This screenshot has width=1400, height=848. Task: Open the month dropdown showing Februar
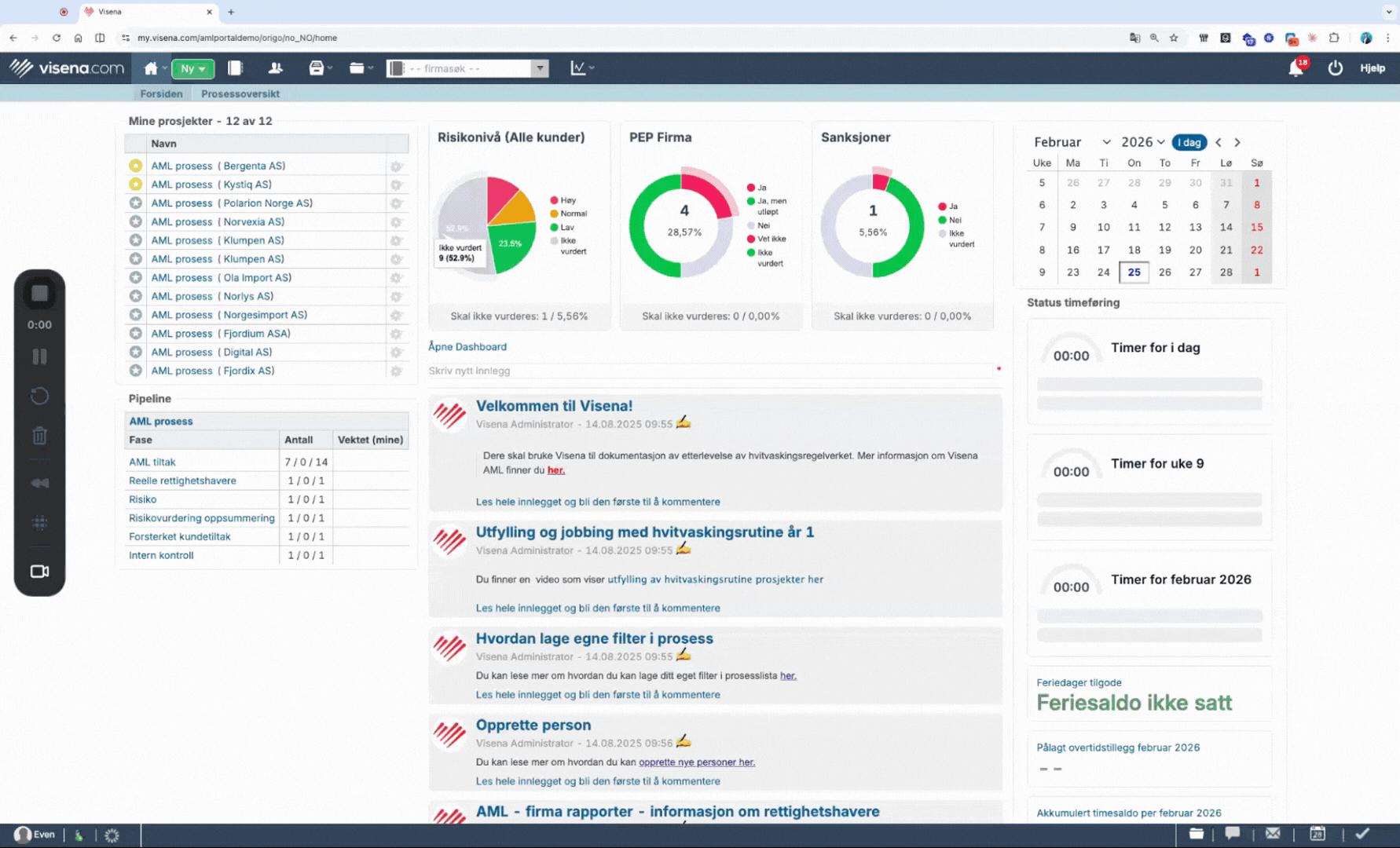click(x=1072, y=142)
